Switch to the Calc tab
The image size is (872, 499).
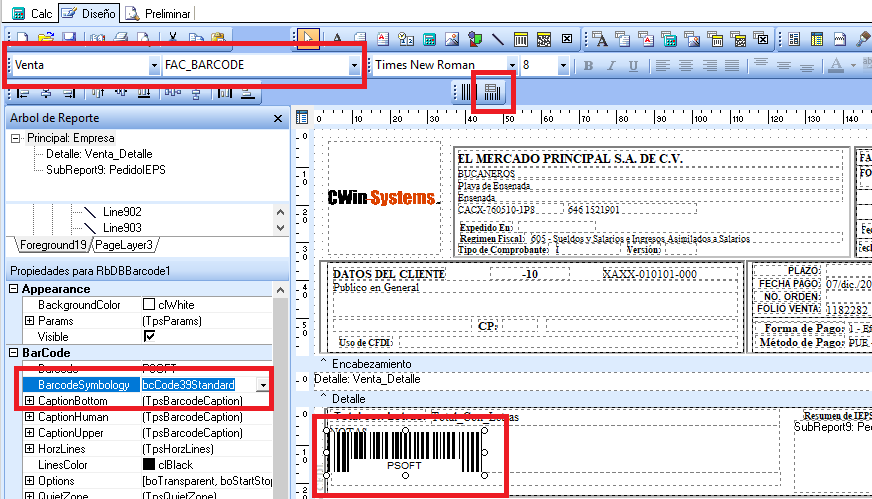point(33,14)
